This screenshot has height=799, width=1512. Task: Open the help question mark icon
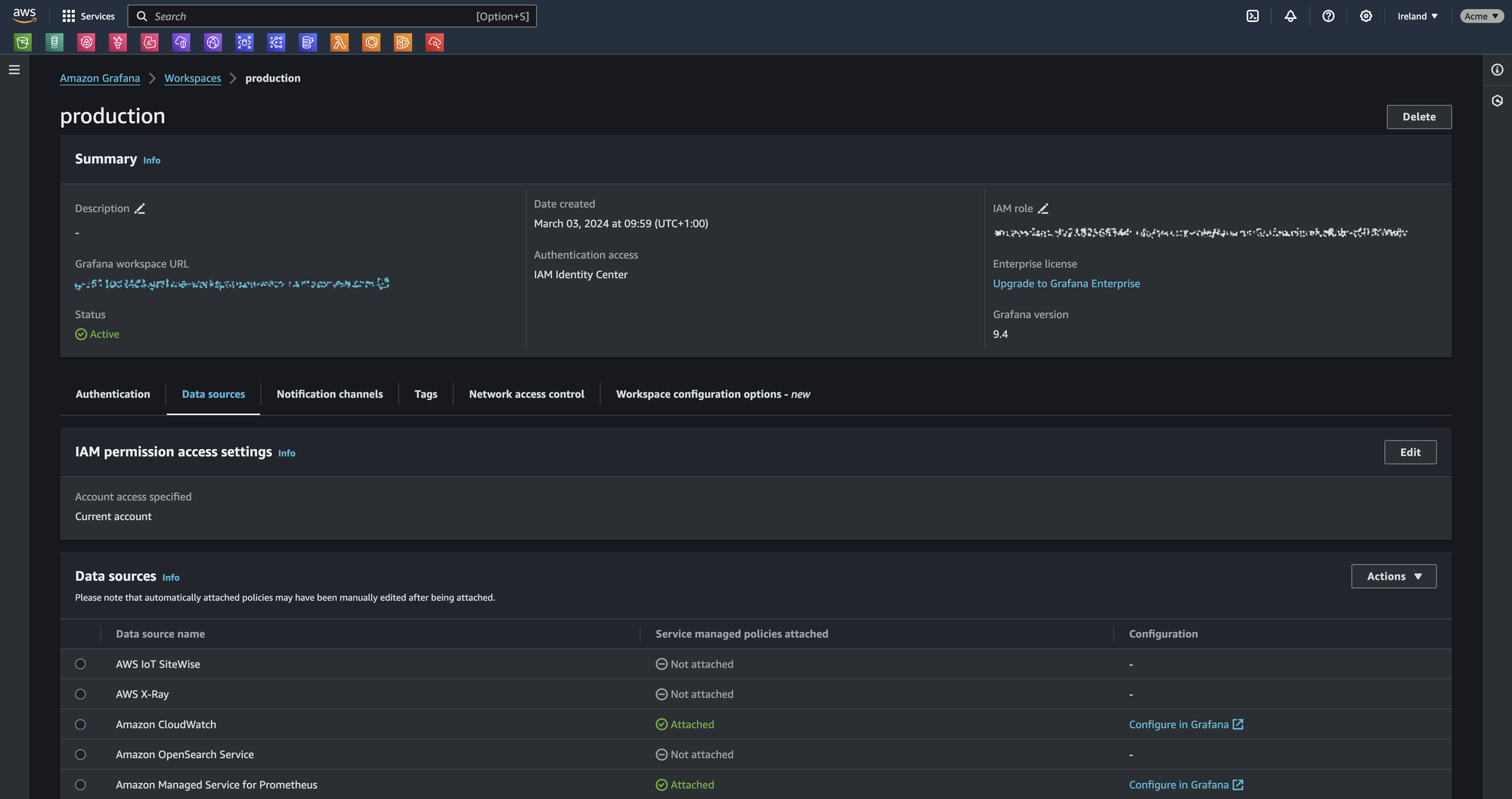(1328, 16)
